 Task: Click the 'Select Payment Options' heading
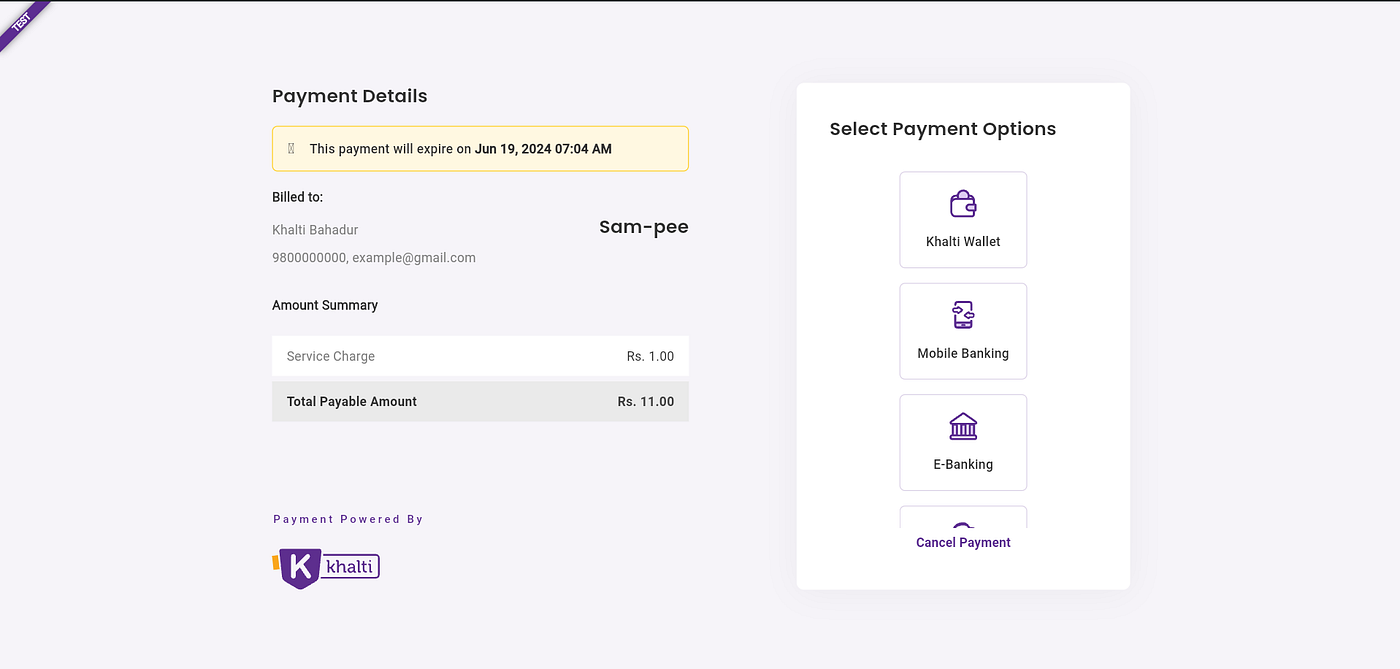coord(943,129)
